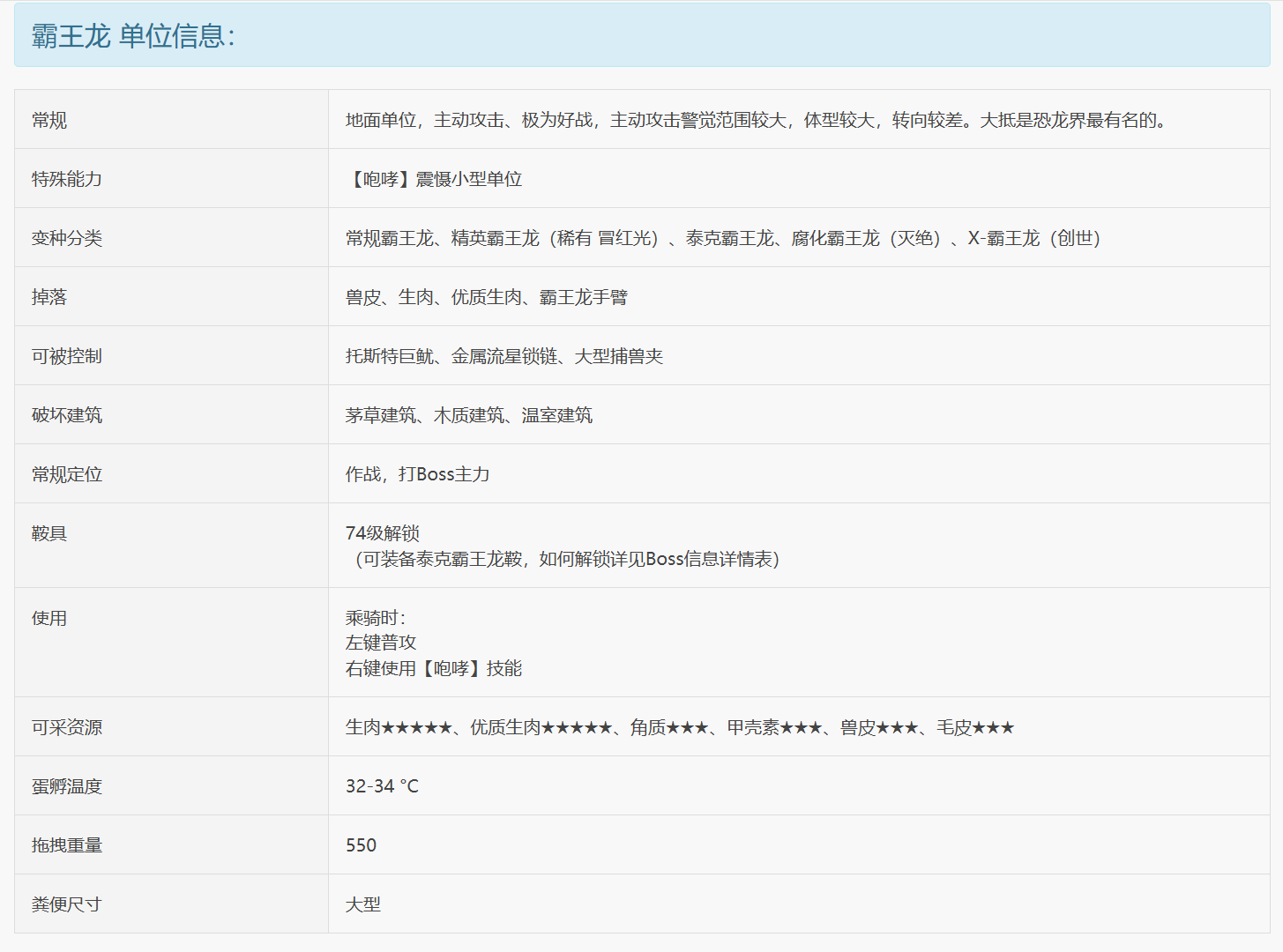Click the 霸王龙 单位信息 header banner
Viewport: 1283px width, 952px height.
[642, 35]
